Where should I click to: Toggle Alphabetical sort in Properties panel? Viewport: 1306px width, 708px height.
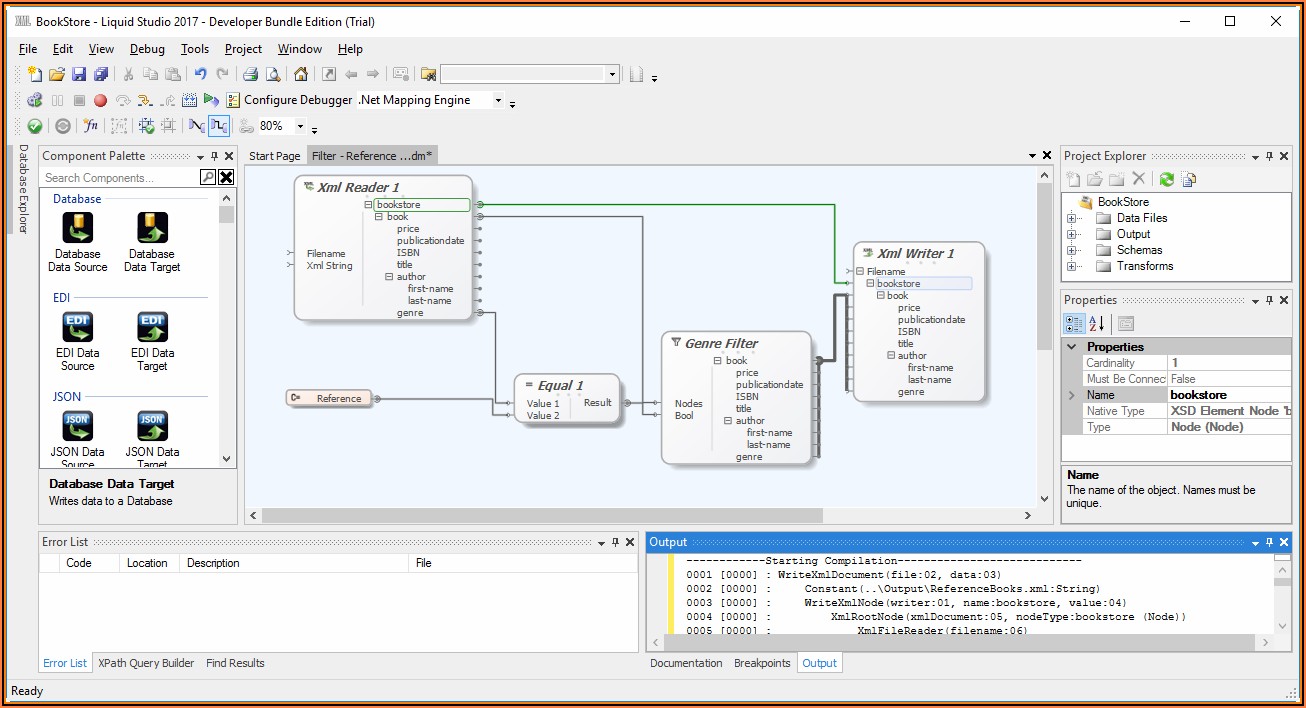coord(1097,323)
